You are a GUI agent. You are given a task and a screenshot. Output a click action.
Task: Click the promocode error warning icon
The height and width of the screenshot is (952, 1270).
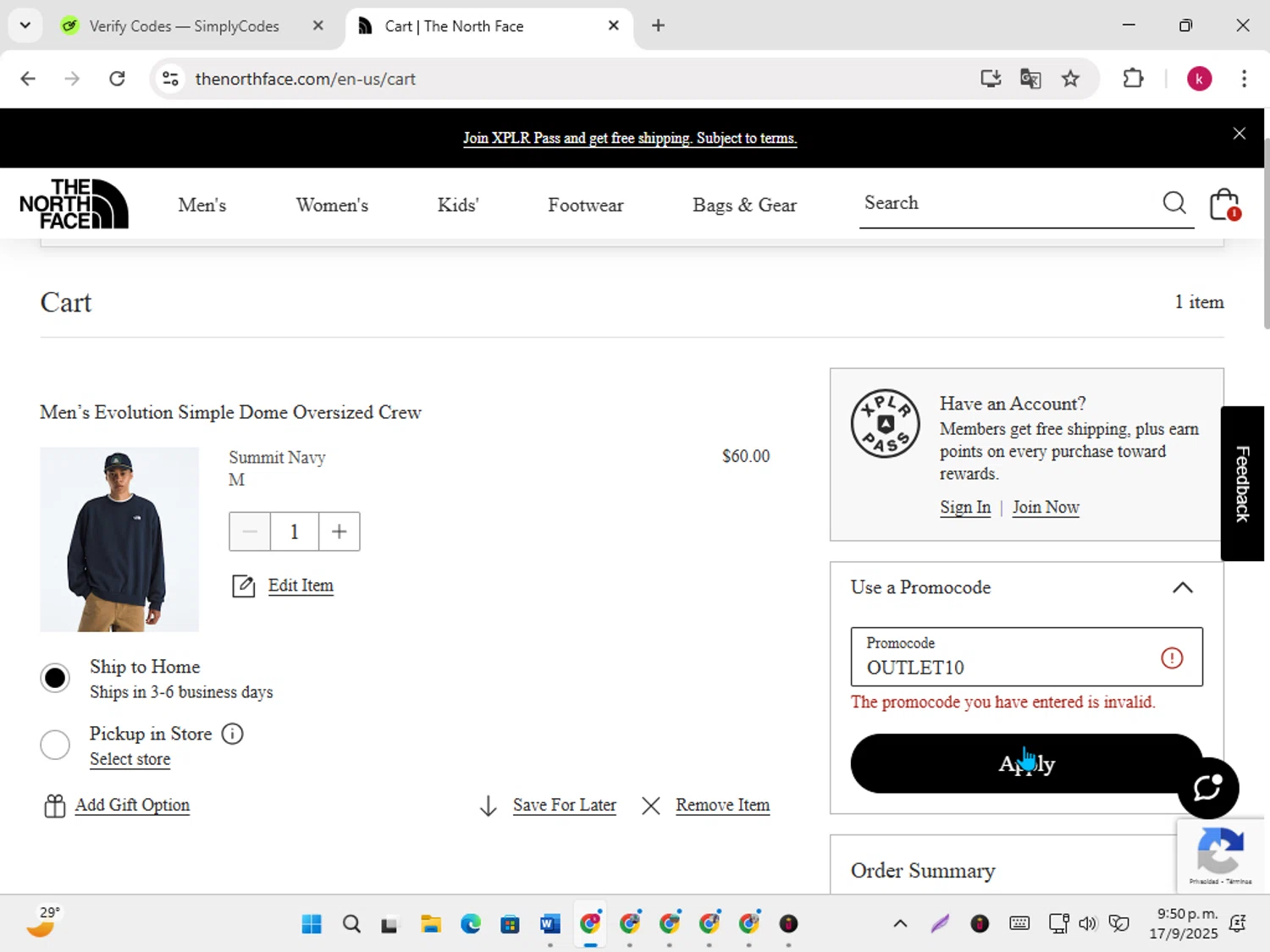pyautogui.click(x=1172, y=658)
